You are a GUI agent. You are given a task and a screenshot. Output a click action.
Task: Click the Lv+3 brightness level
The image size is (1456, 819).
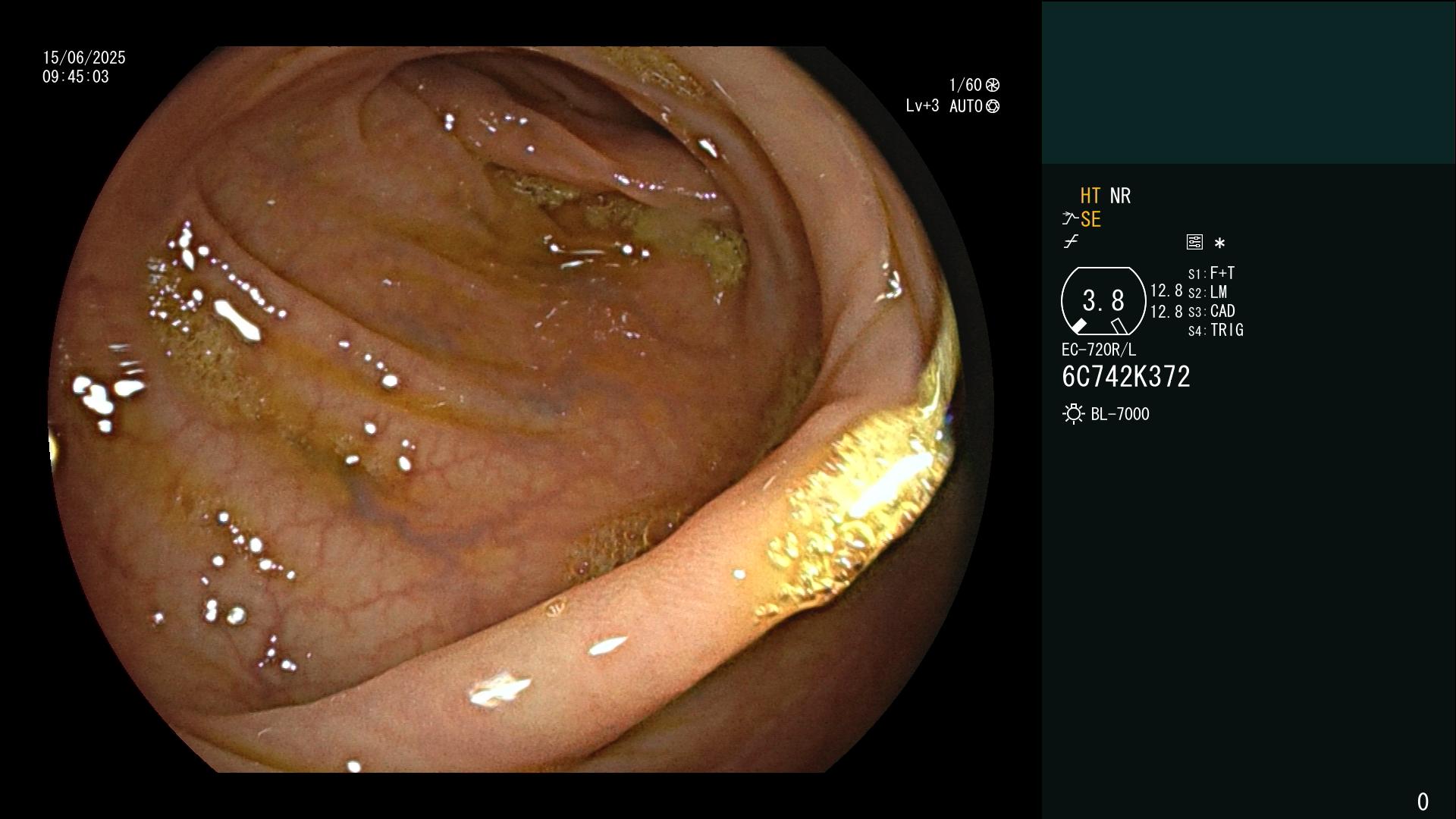(922, 106)
